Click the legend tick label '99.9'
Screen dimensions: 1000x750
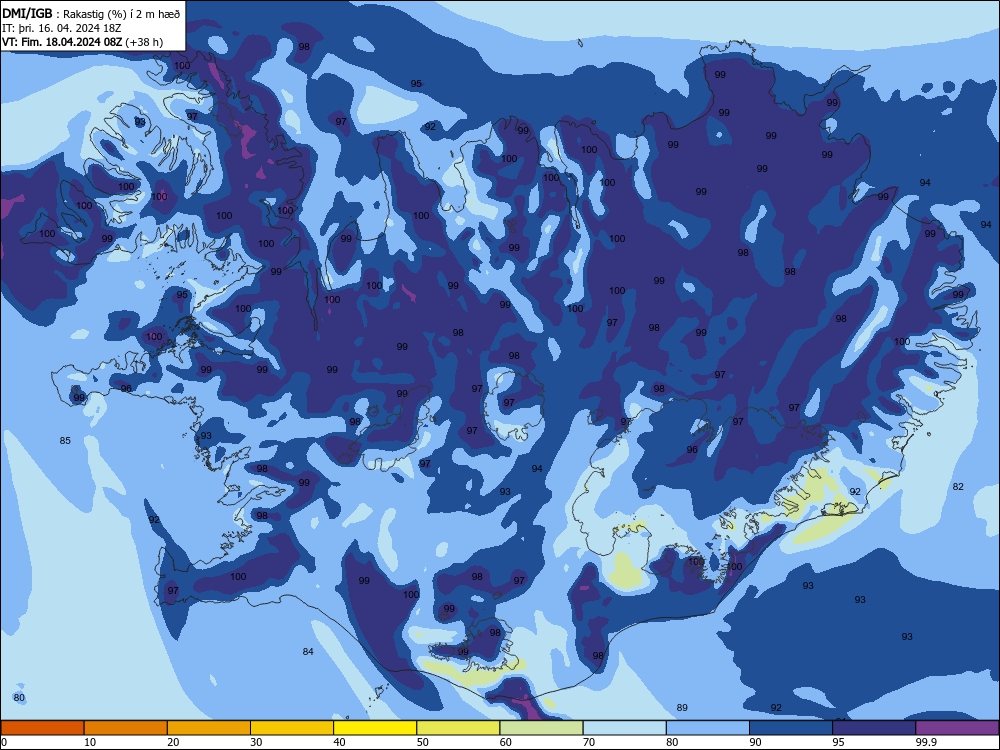(926, 742)
